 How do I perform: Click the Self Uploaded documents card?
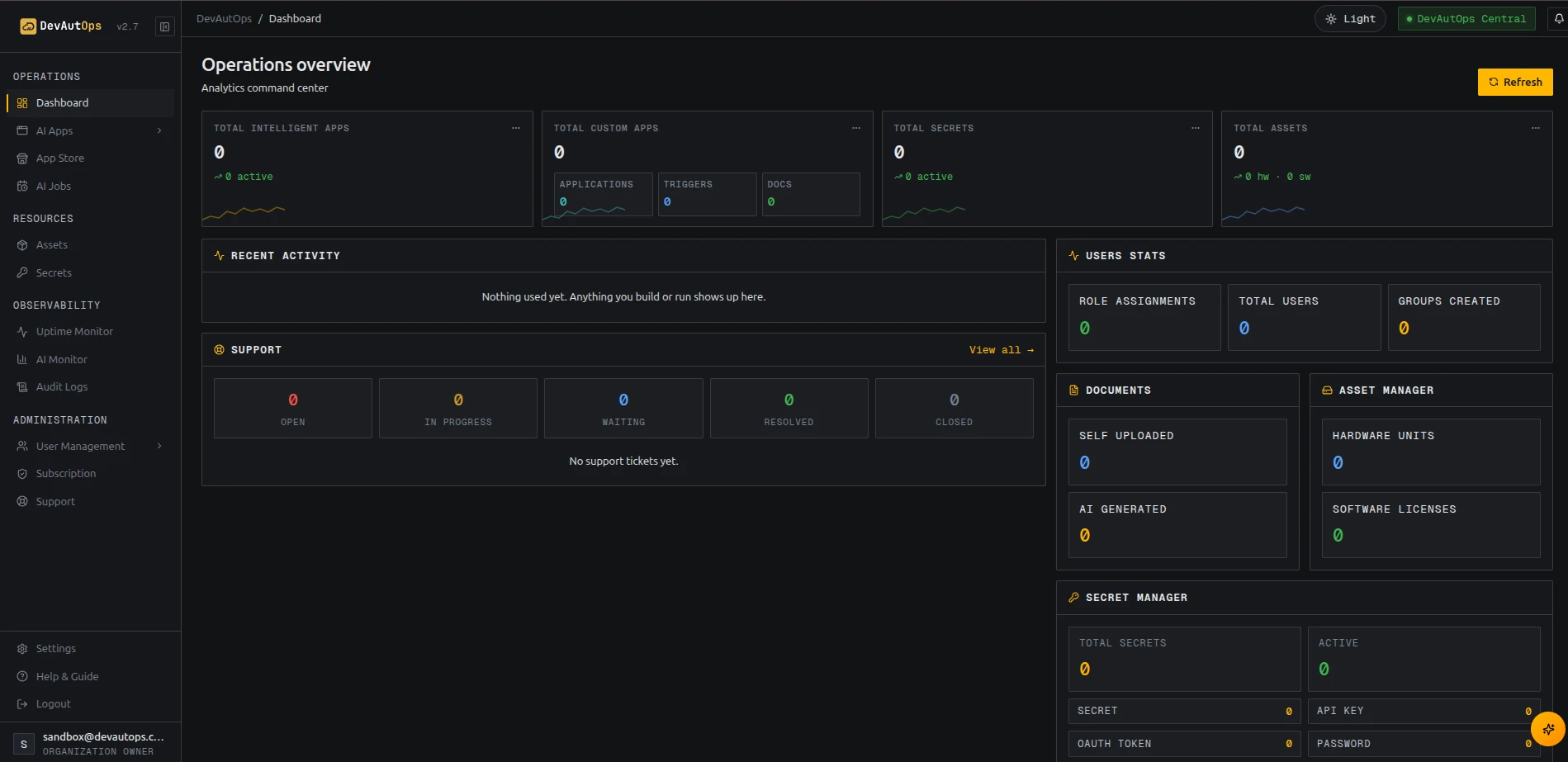[x=1177, y=452]
